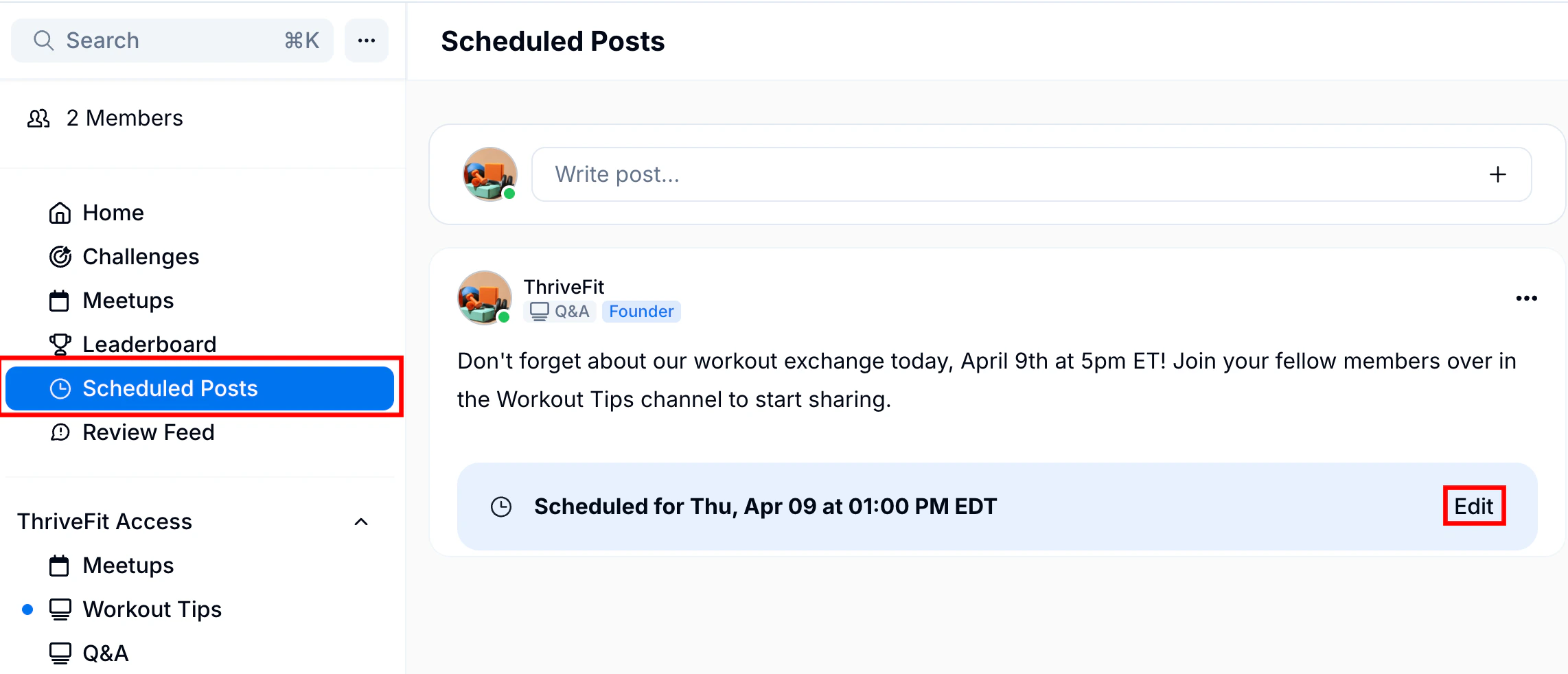Select the Leaderboard trophy icon

tap(60, 344)
